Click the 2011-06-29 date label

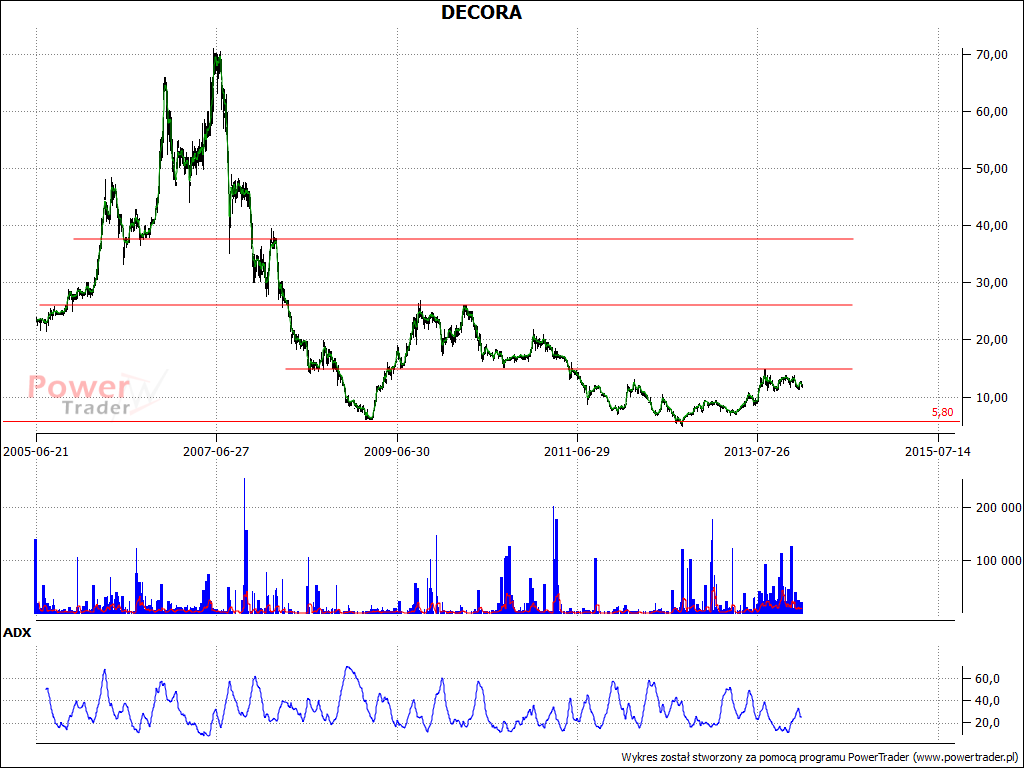(x=577, y=451)
